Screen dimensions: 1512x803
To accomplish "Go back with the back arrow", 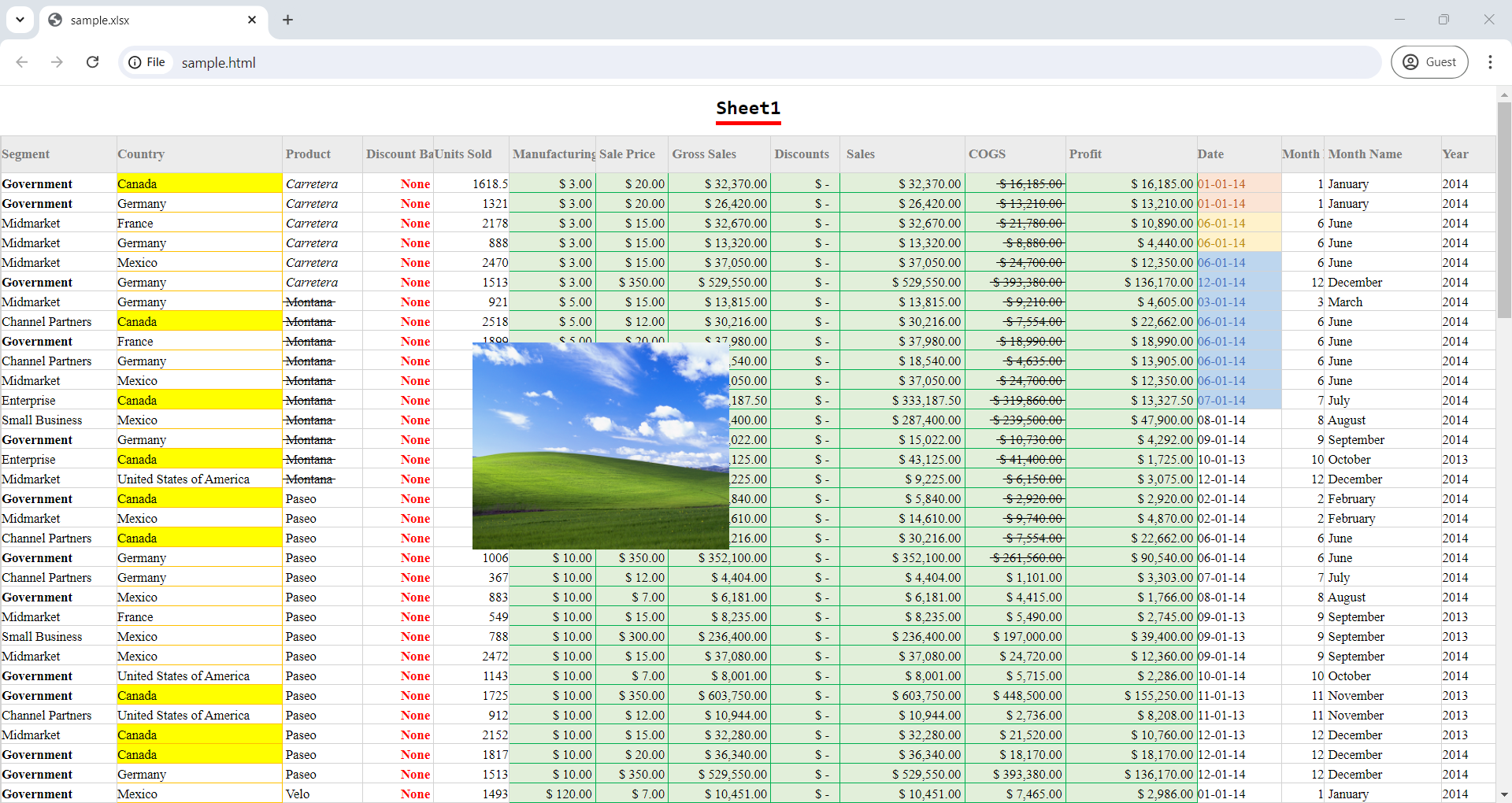I will coord(22,62).
